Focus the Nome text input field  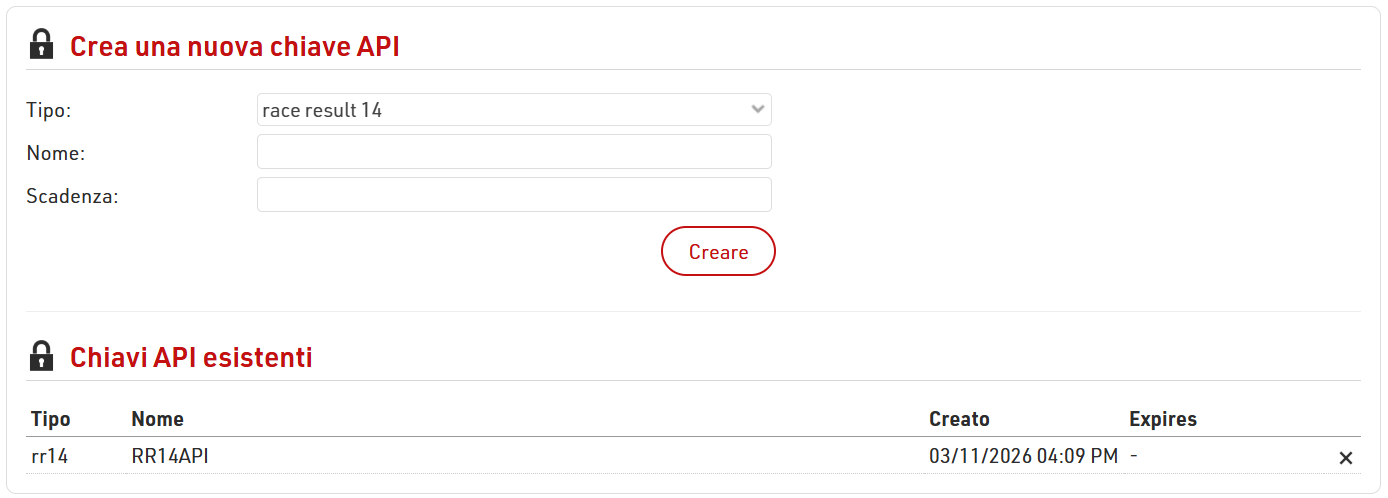click(514, 152)
